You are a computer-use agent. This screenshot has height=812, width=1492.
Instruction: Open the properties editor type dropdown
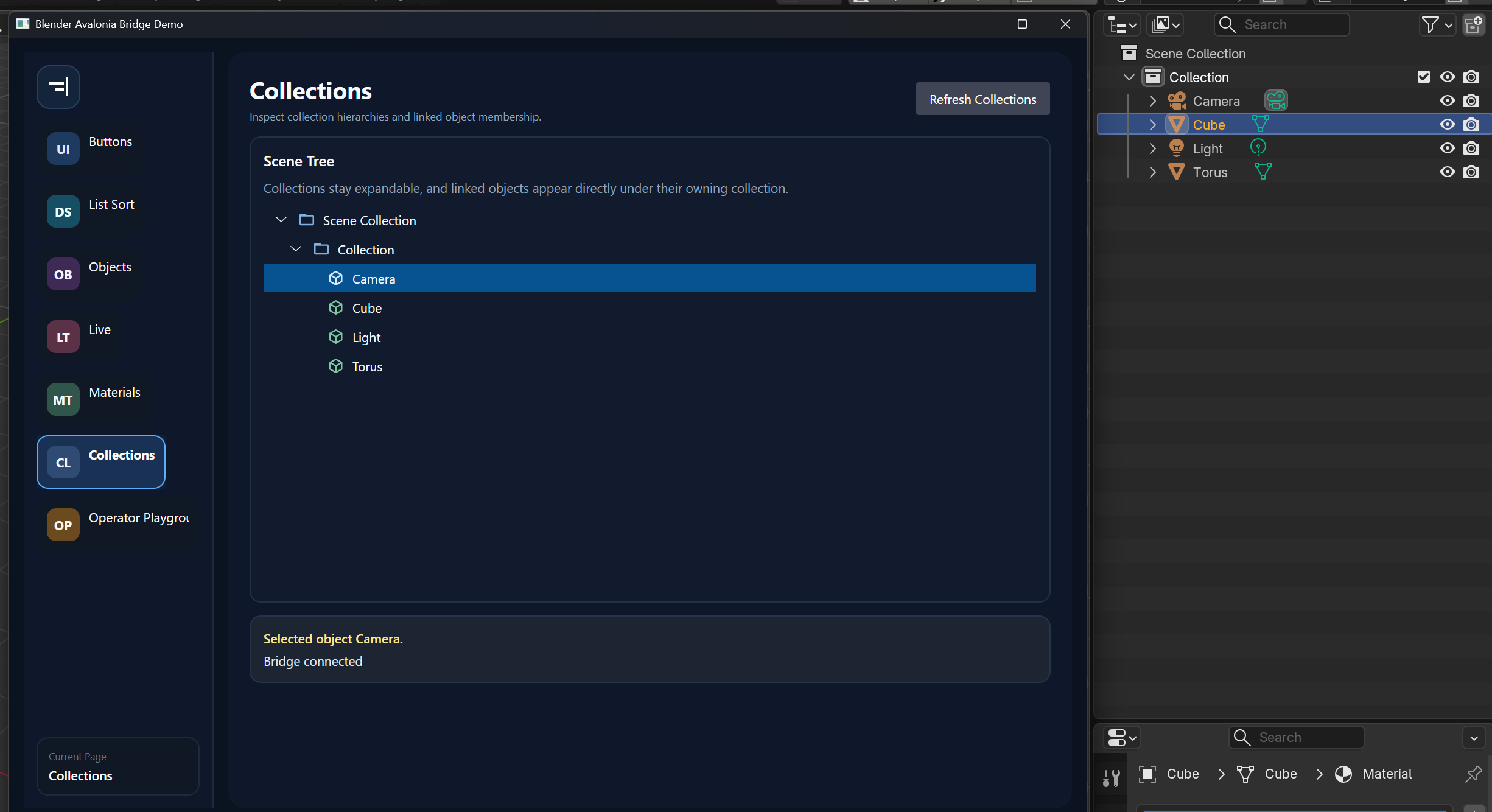[1122, 738]
